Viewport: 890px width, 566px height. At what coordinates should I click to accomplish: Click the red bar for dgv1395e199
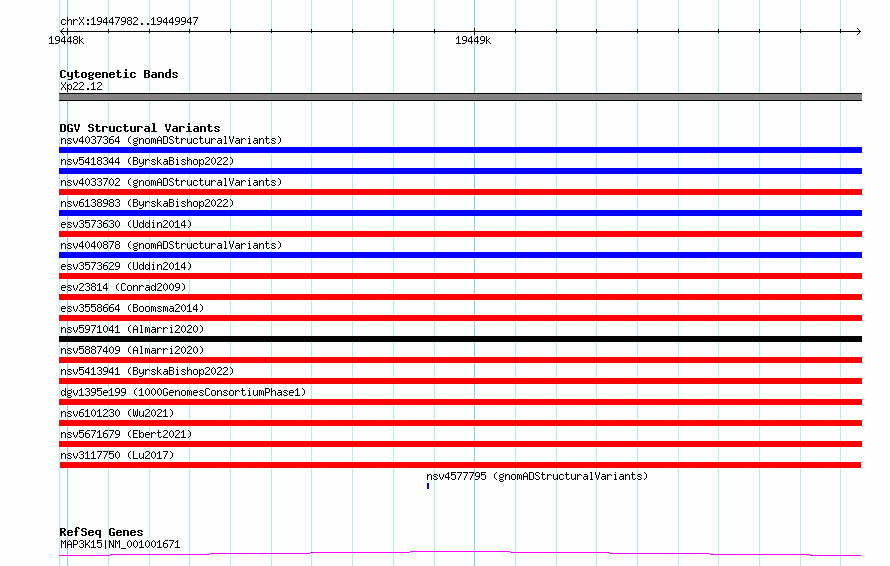pyautogui.click(x=460, y=402)
